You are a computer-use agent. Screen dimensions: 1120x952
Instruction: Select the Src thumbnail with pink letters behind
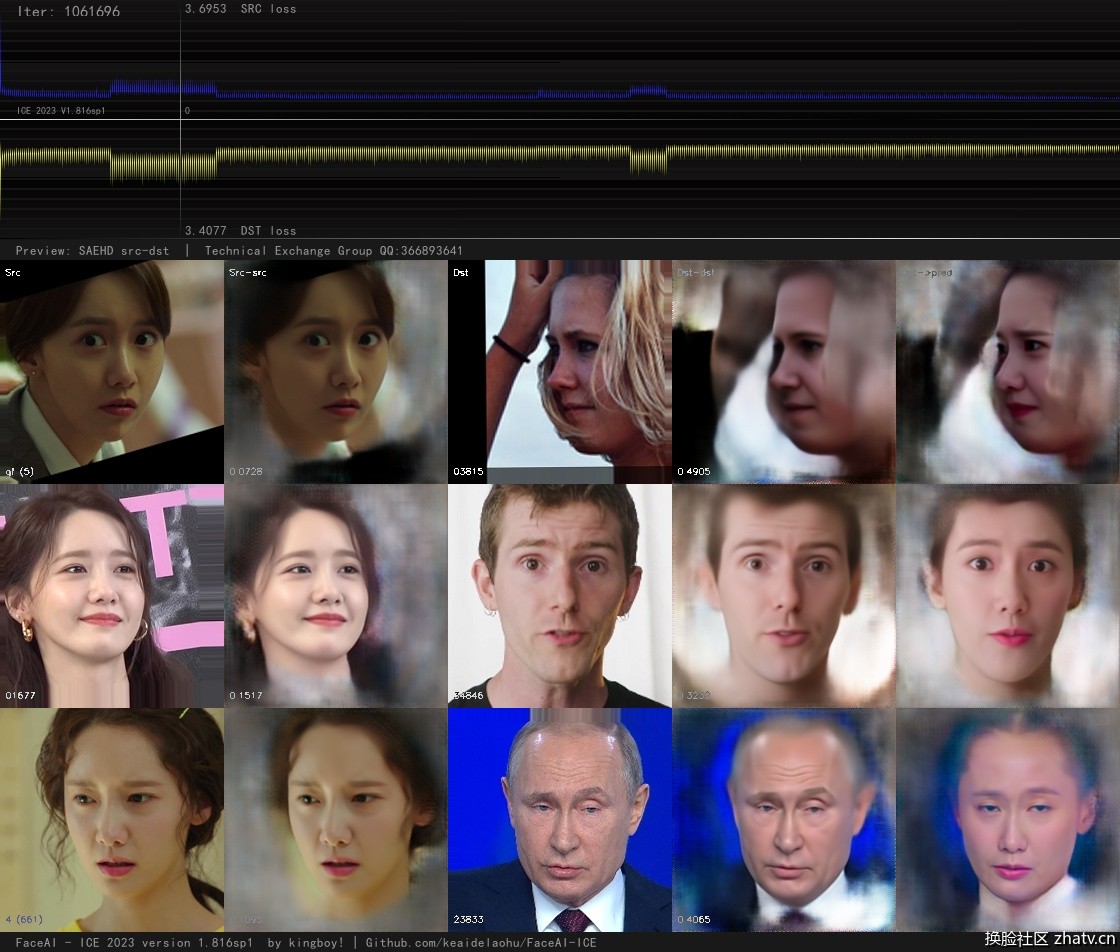click(x=111, y=596)
